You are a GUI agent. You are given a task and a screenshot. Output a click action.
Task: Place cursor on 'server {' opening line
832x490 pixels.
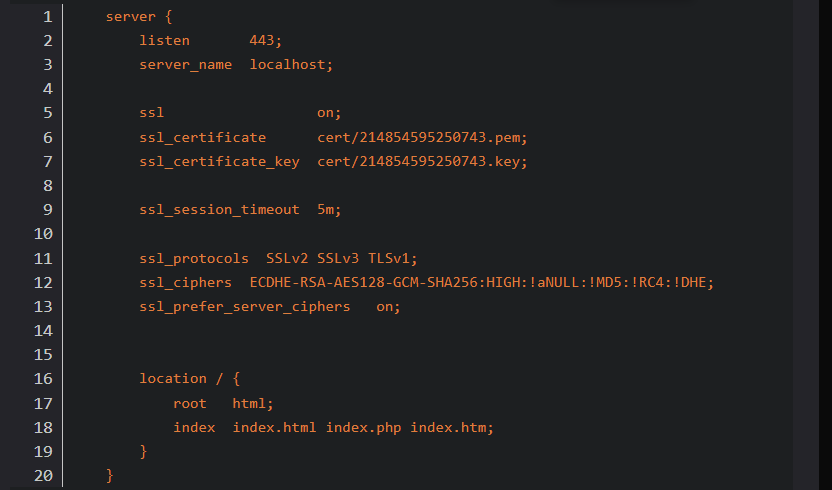pyautogui.click(x=138, y=16)
